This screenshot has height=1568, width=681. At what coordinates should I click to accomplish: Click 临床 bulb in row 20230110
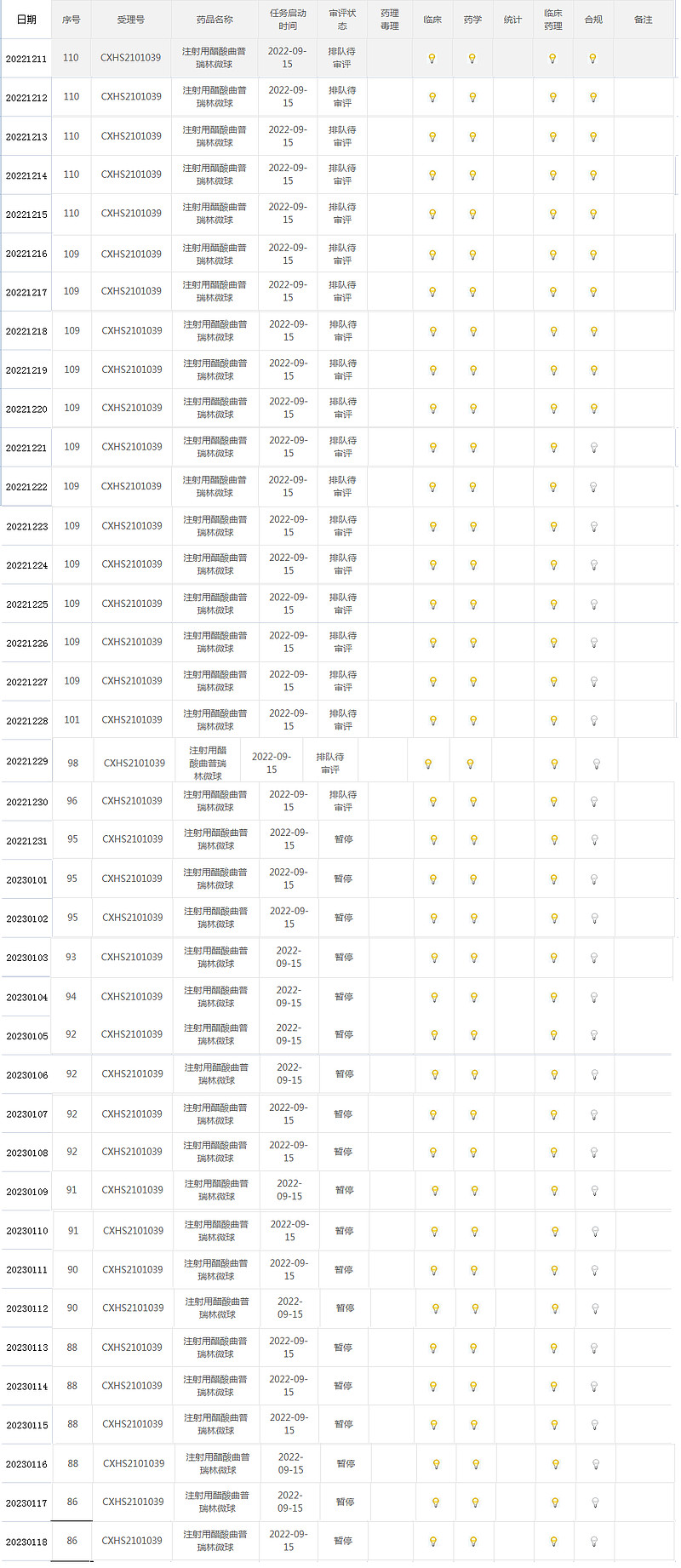coord(434,1231)
